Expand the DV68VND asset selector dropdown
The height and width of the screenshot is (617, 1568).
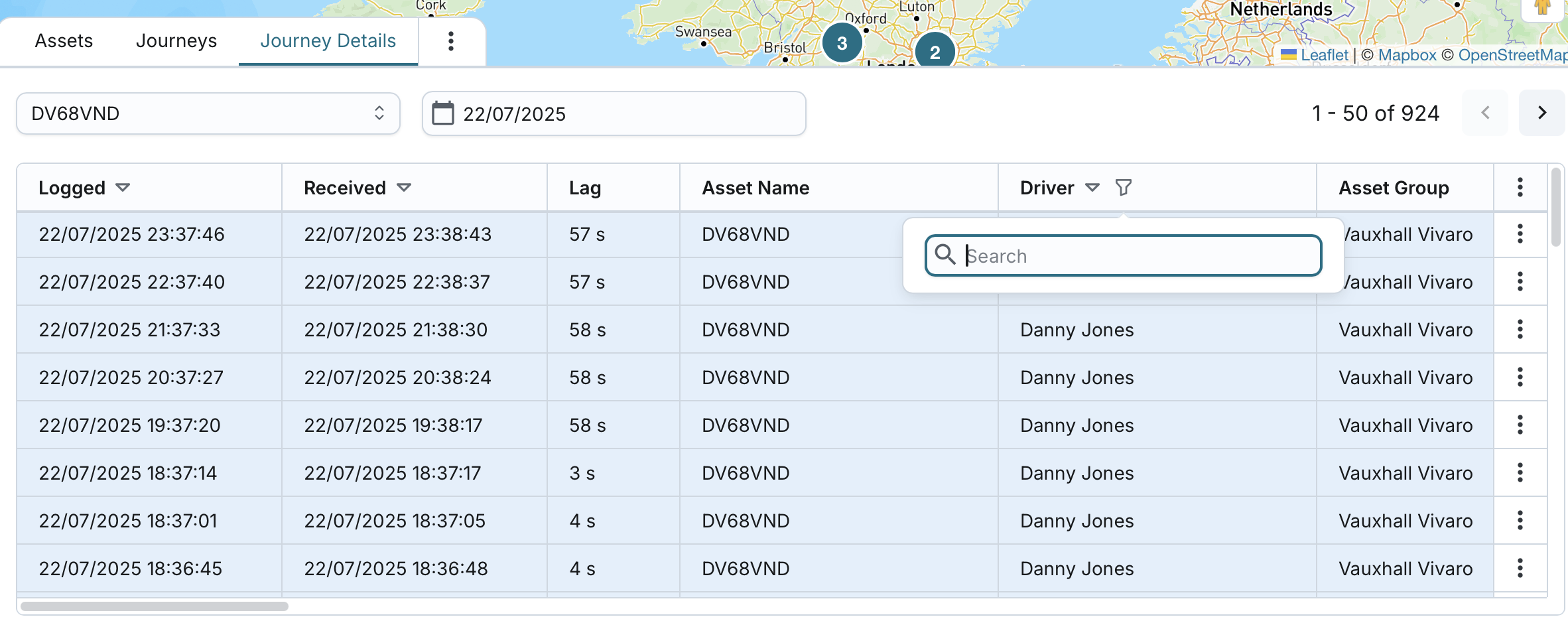tap(208, 113)
